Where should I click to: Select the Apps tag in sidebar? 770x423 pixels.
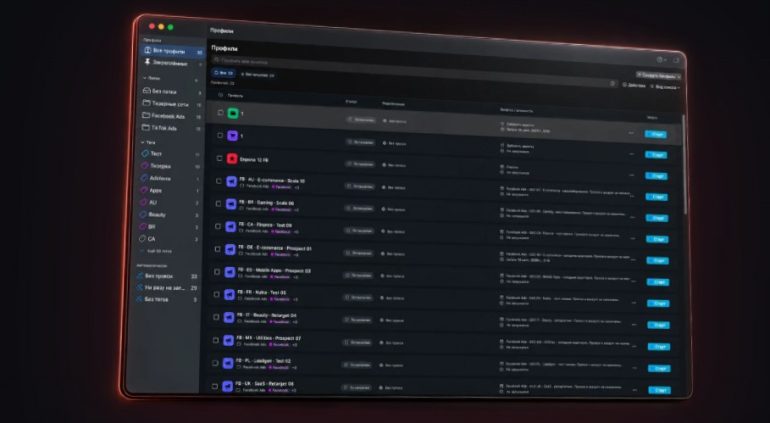[x=155, y=190]
